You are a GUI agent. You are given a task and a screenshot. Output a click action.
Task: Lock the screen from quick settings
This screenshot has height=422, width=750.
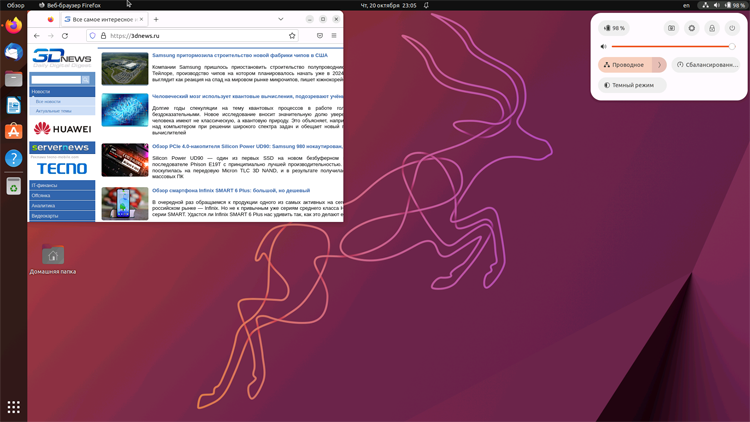coord(712,28)
